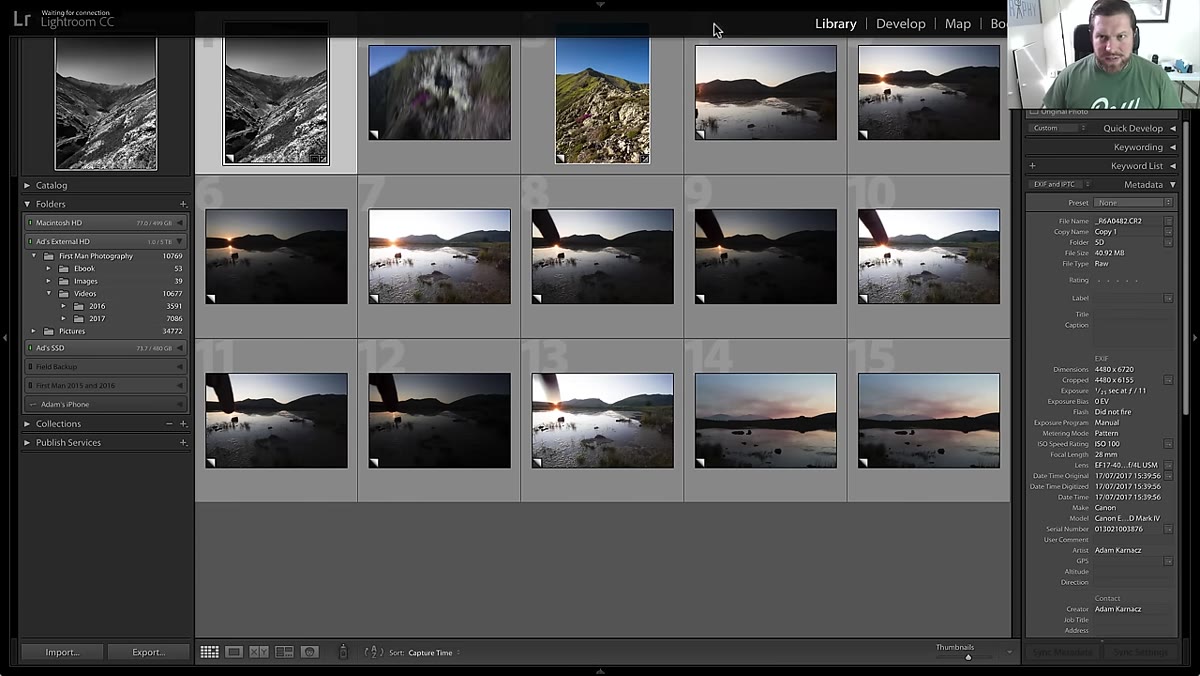Open the EXIF and IPTC metadata view dropdown
Viewport: 1200px width, 676px height.
[x=1059, y=184]
